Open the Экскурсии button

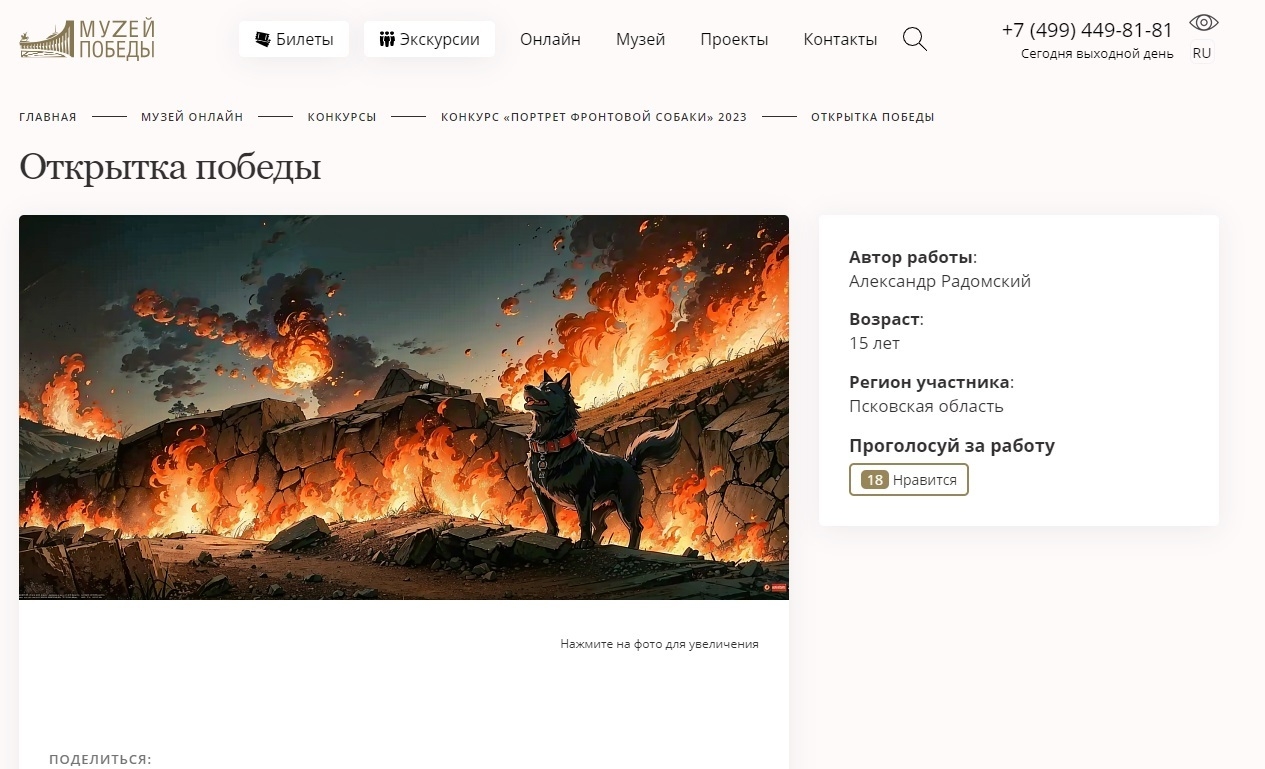point(429,39)
